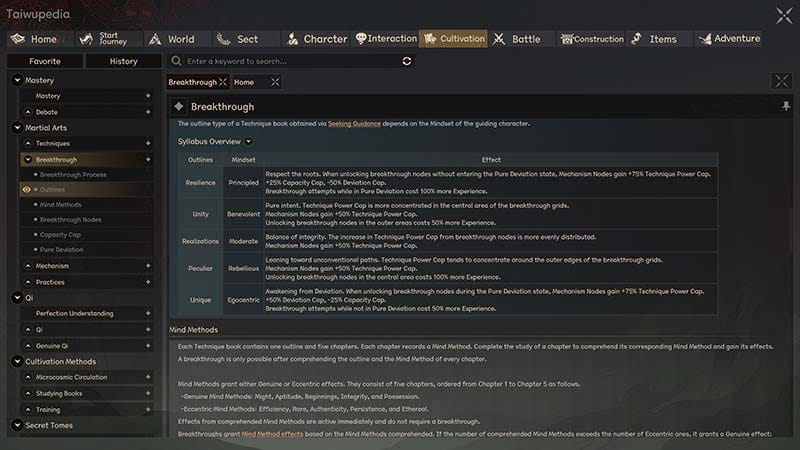Open the Home category tab
Screen dimensions: 800x450
click(x=40, y=39)
